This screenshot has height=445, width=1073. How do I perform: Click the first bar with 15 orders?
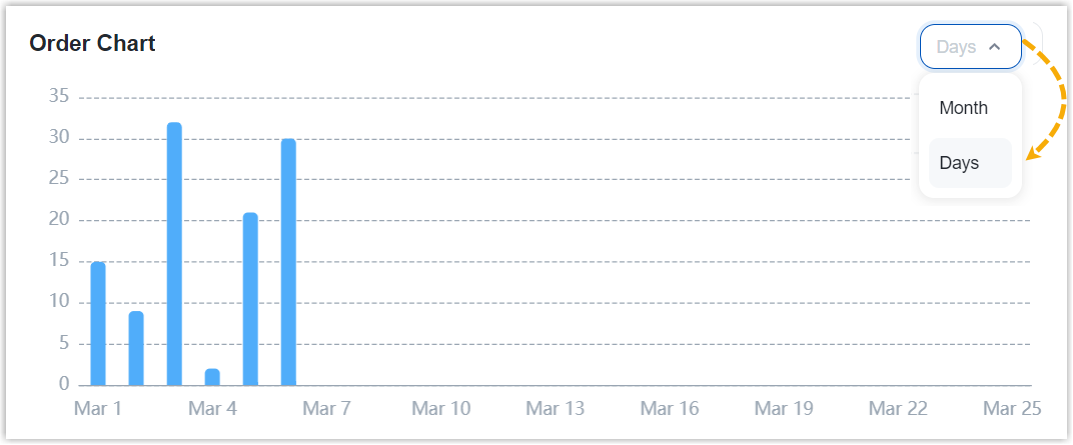[x=98, y=323]
